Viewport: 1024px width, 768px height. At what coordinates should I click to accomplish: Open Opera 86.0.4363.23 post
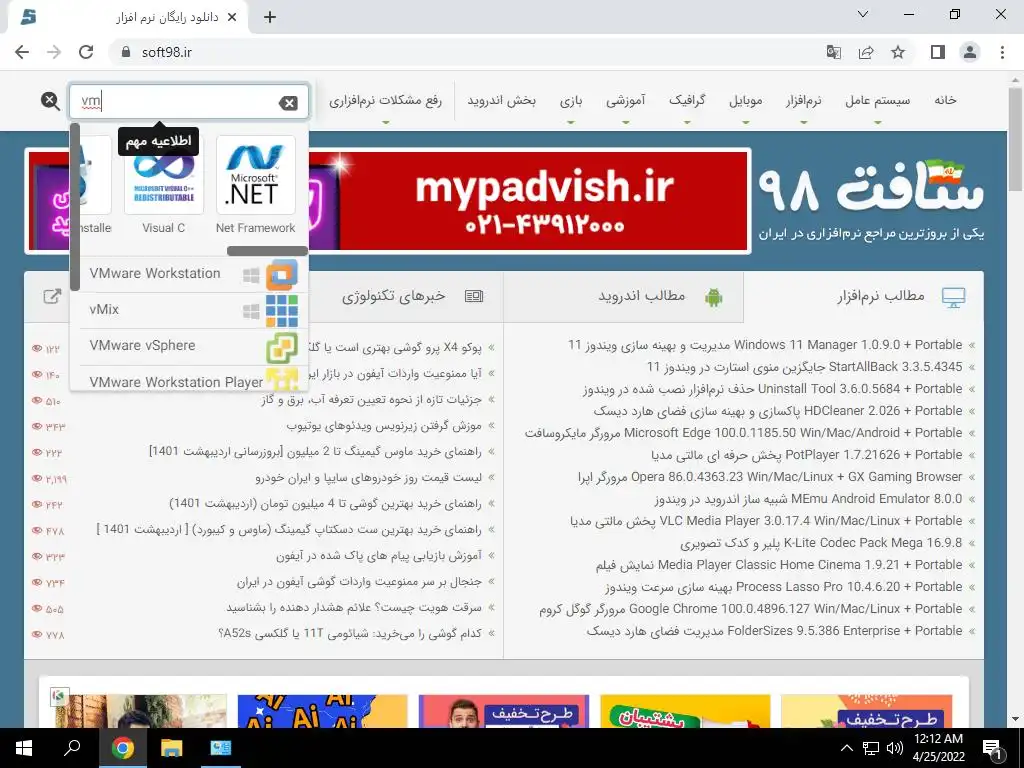point(770,477)
